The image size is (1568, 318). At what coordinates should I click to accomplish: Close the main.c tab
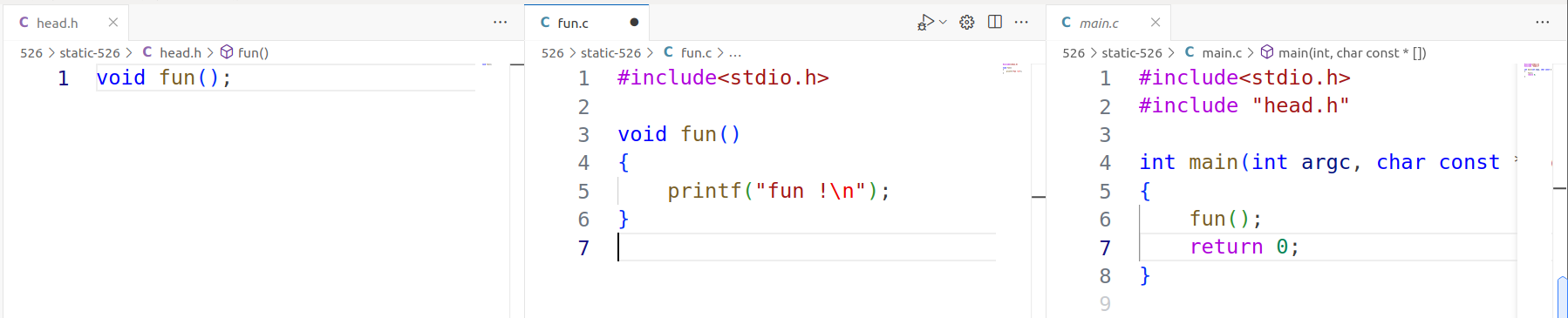(1156, 23)
